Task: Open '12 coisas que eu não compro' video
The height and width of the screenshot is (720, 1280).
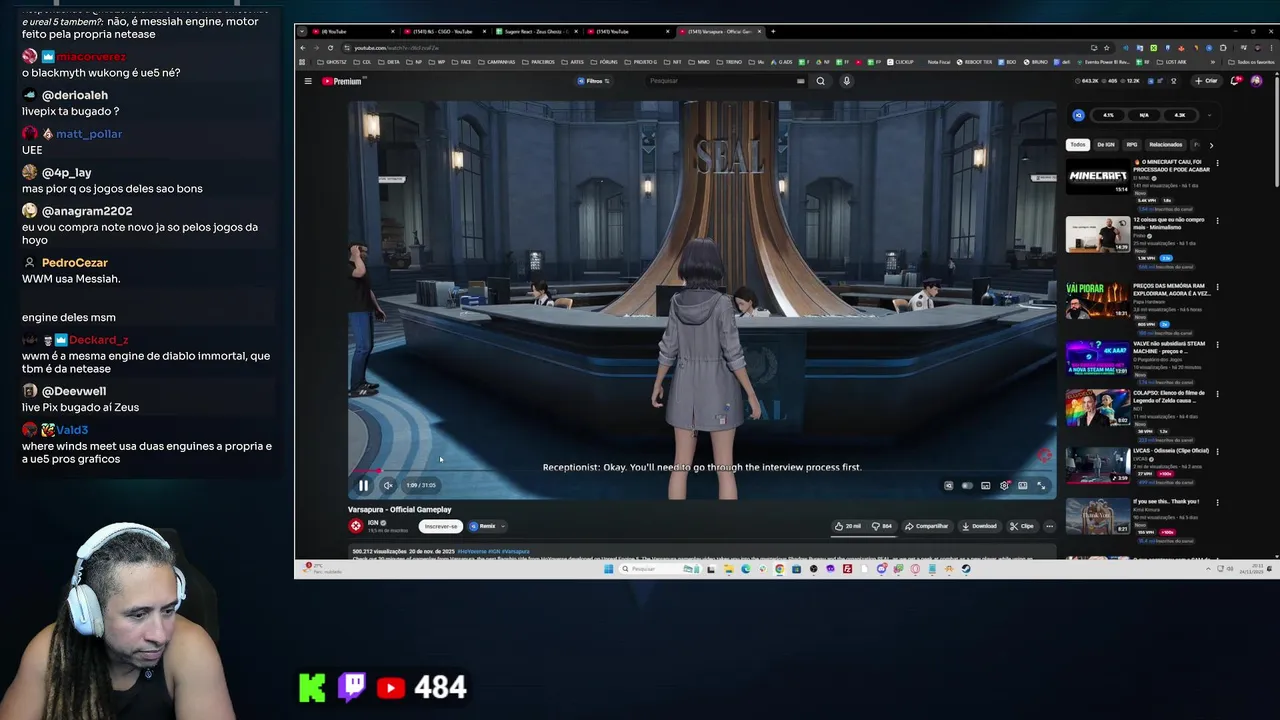Action: (1097, 235)
